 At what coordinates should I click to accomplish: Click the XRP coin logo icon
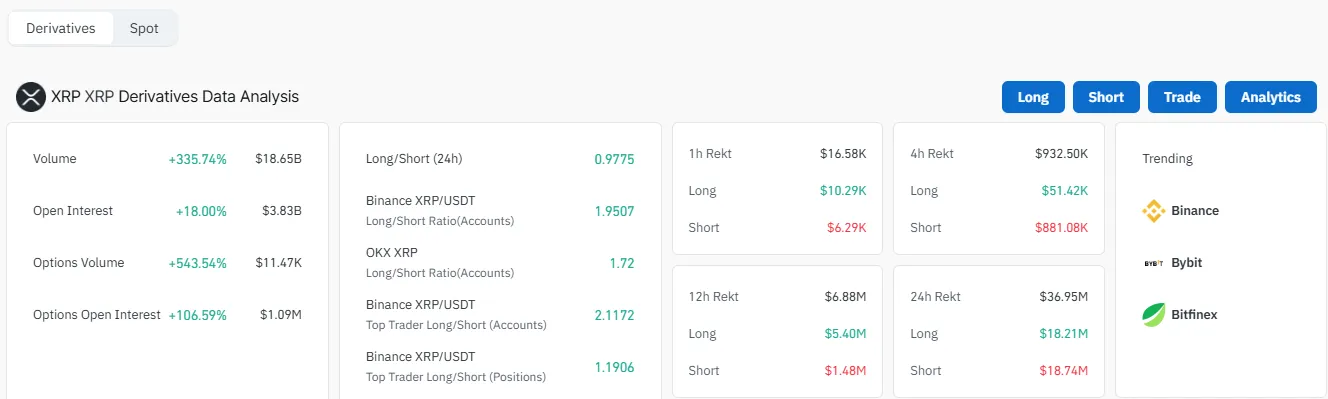[x=31, y=97]
